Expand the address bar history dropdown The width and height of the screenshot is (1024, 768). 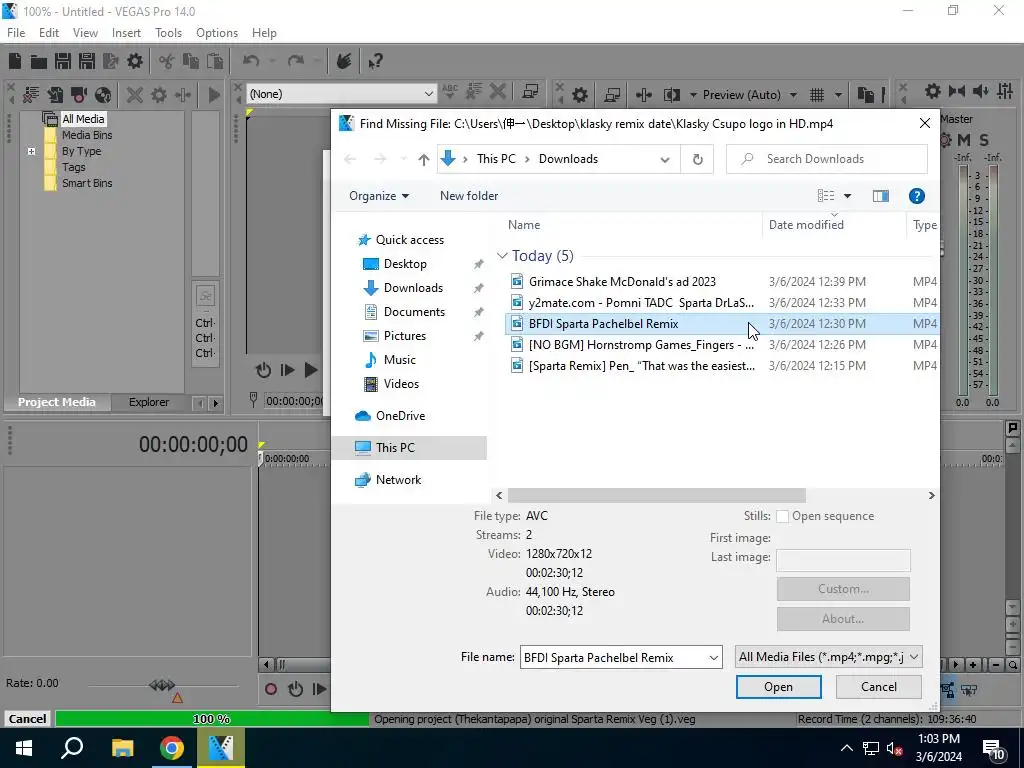pyautogui.click(x=665, y=159)
